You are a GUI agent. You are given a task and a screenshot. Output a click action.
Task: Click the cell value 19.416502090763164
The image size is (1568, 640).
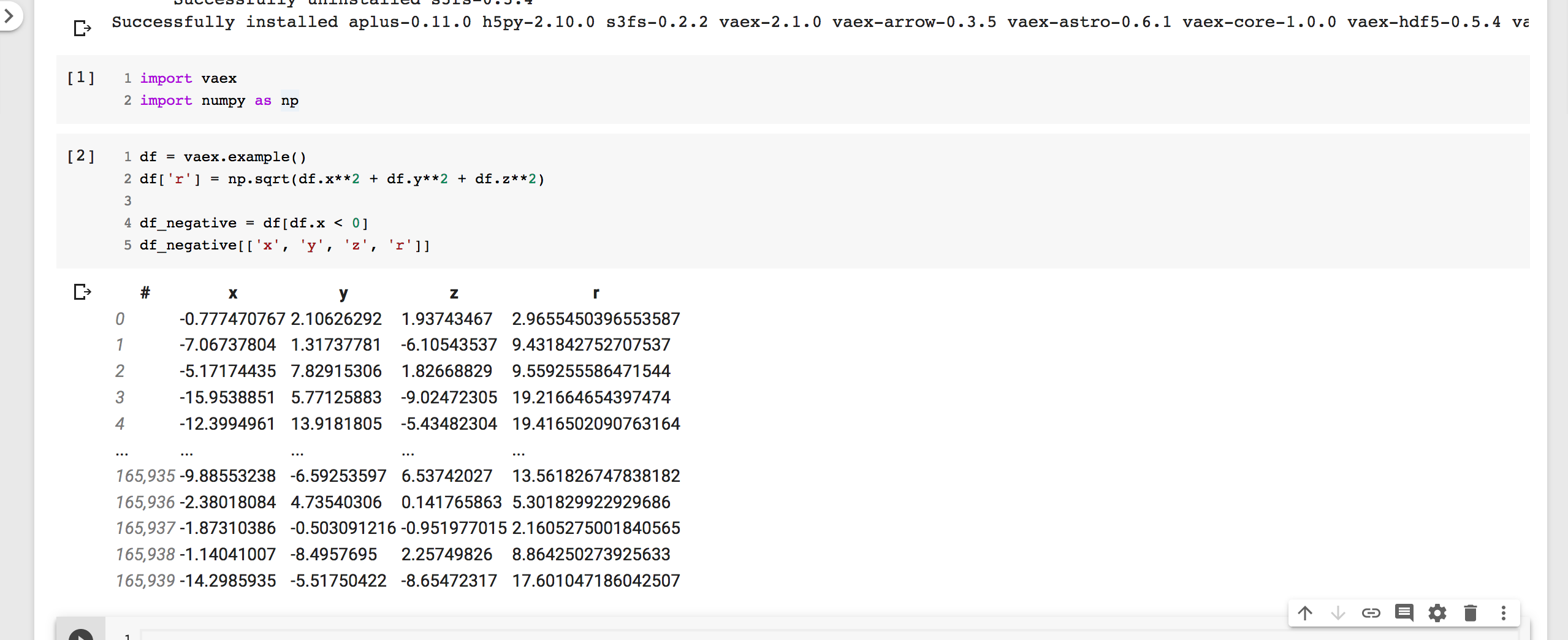596,424
